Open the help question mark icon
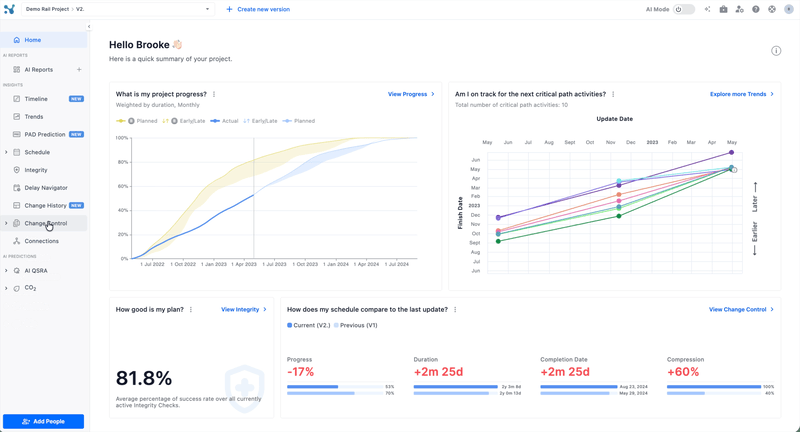The image size is (800, 432). (755, 9)
